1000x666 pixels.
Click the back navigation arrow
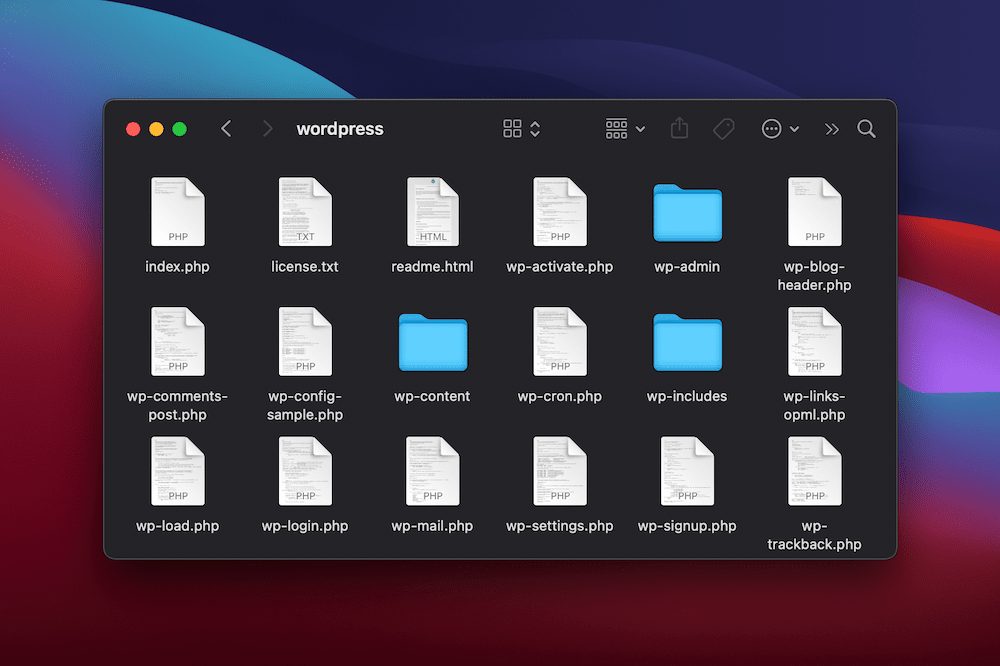pyautogui.click(x=226, y=129)
